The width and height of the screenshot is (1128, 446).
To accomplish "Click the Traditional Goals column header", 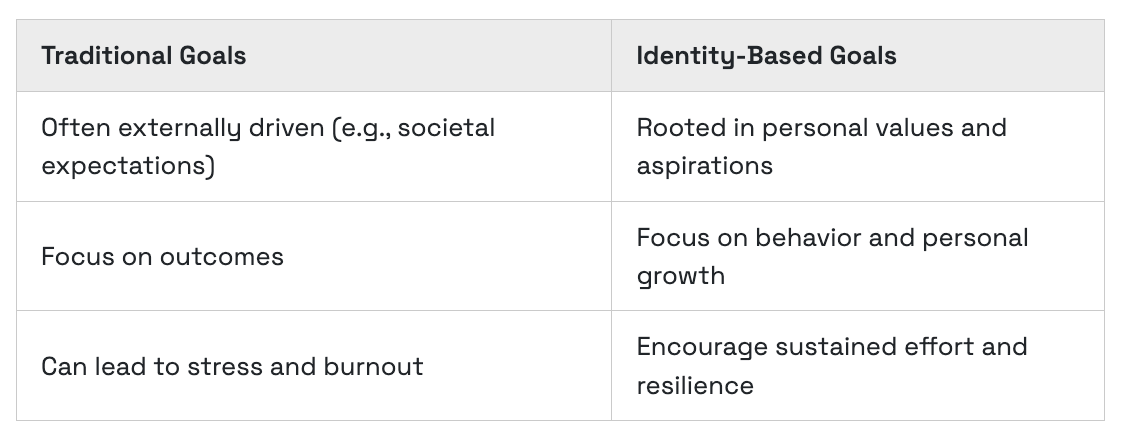I will (314, 55).
